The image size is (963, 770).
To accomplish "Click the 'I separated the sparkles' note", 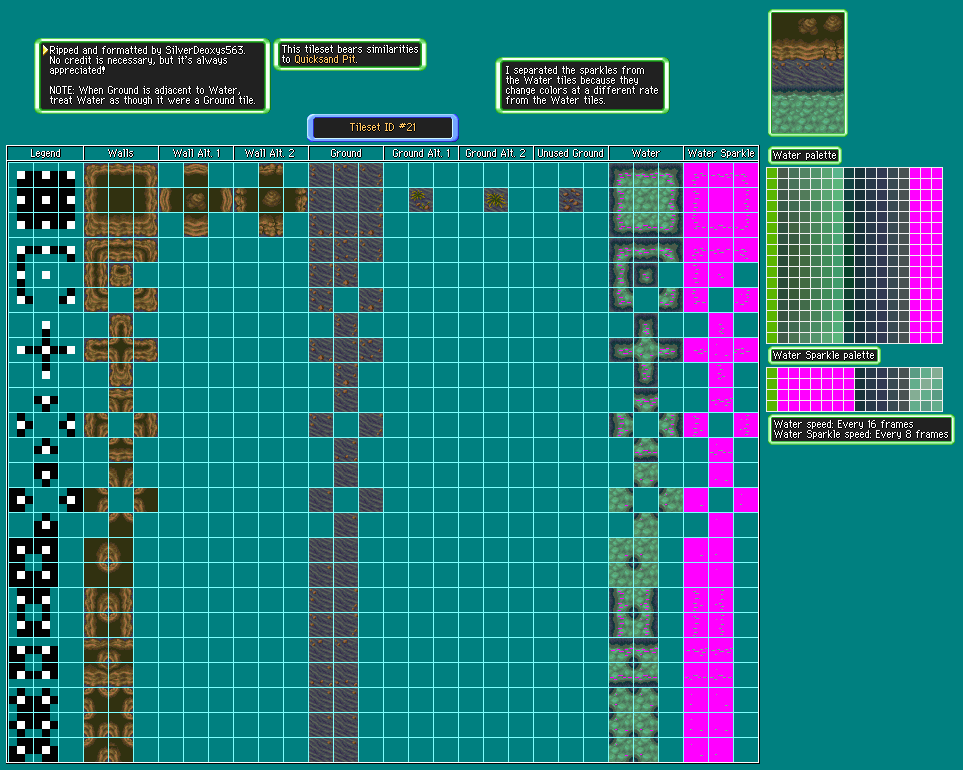I will [582, 85].
